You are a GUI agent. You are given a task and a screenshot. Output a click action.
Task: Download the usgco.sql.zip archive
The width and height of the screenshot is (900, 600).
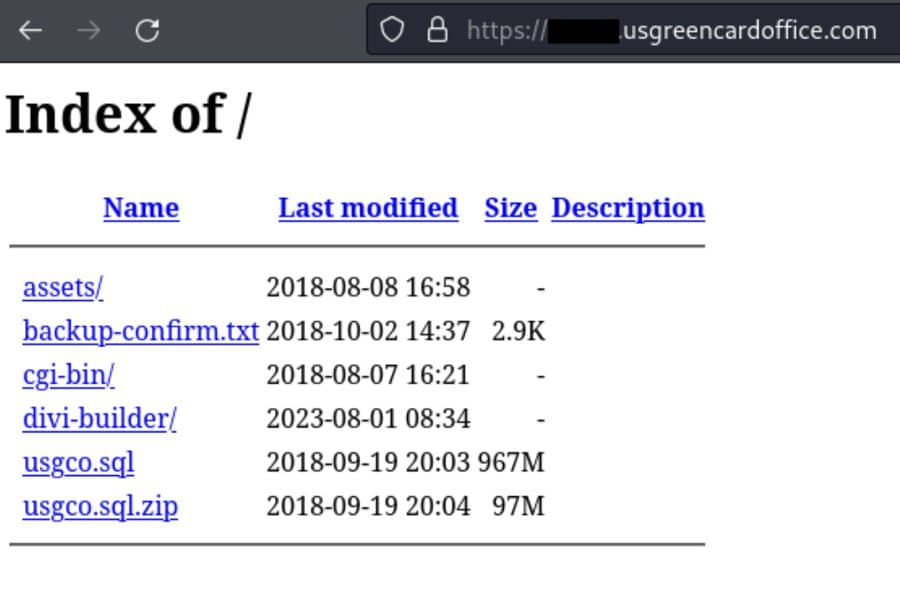point(100,507)
